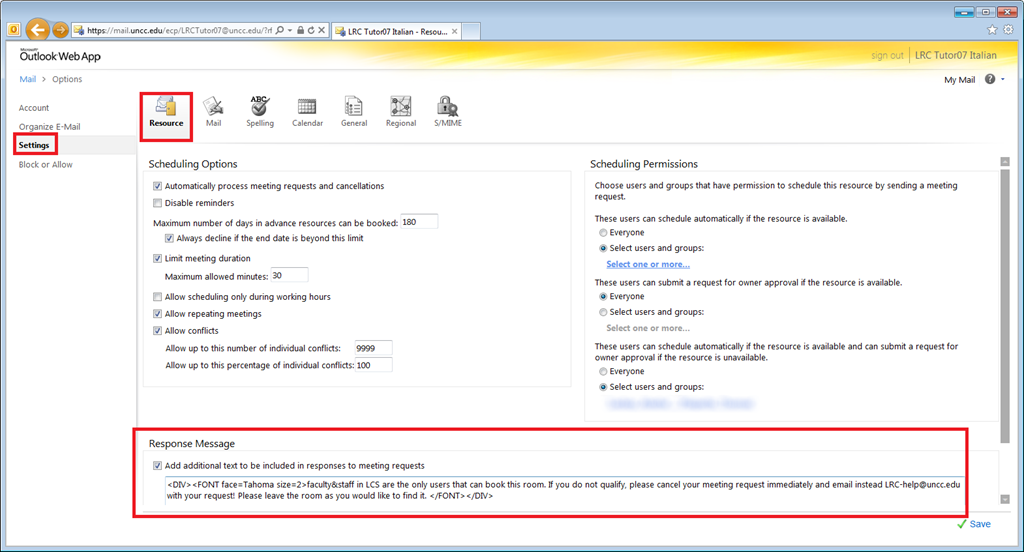
Task: Go to Organize E-Mail section
Action: (x=49, y=127)
